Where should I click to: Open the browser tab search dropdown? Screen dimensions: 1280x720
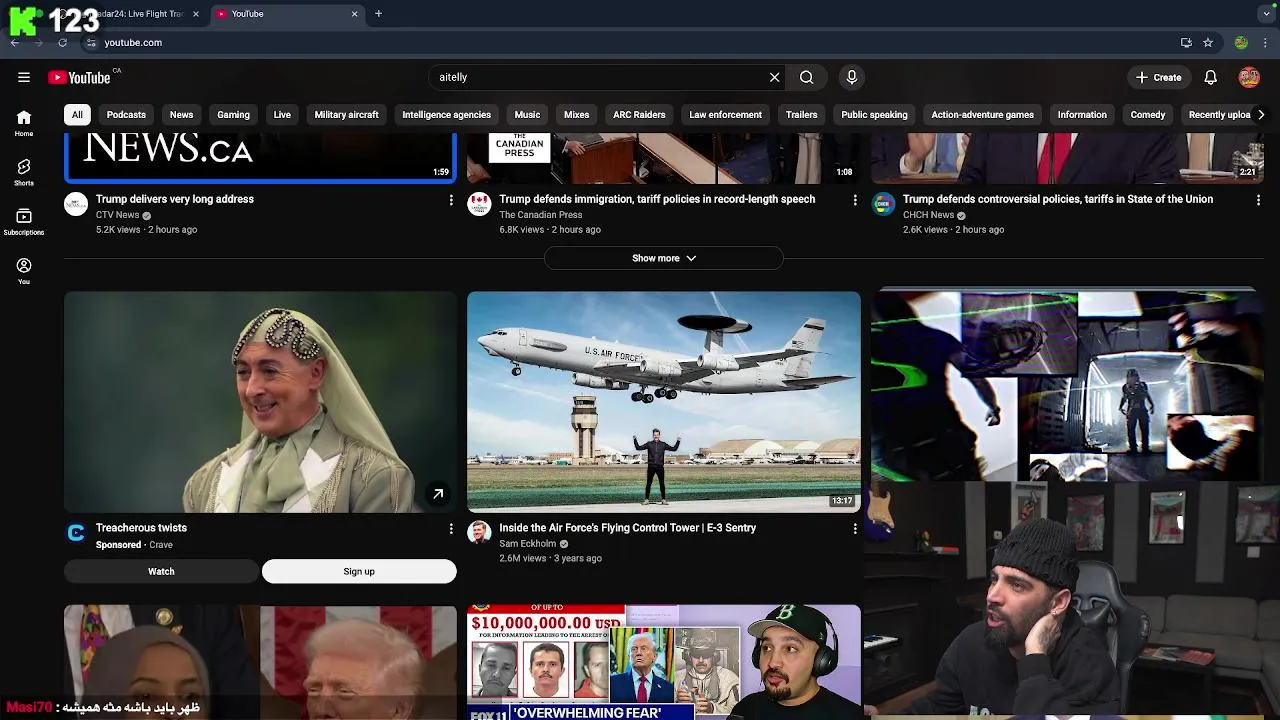click(x=1266, y=14)
